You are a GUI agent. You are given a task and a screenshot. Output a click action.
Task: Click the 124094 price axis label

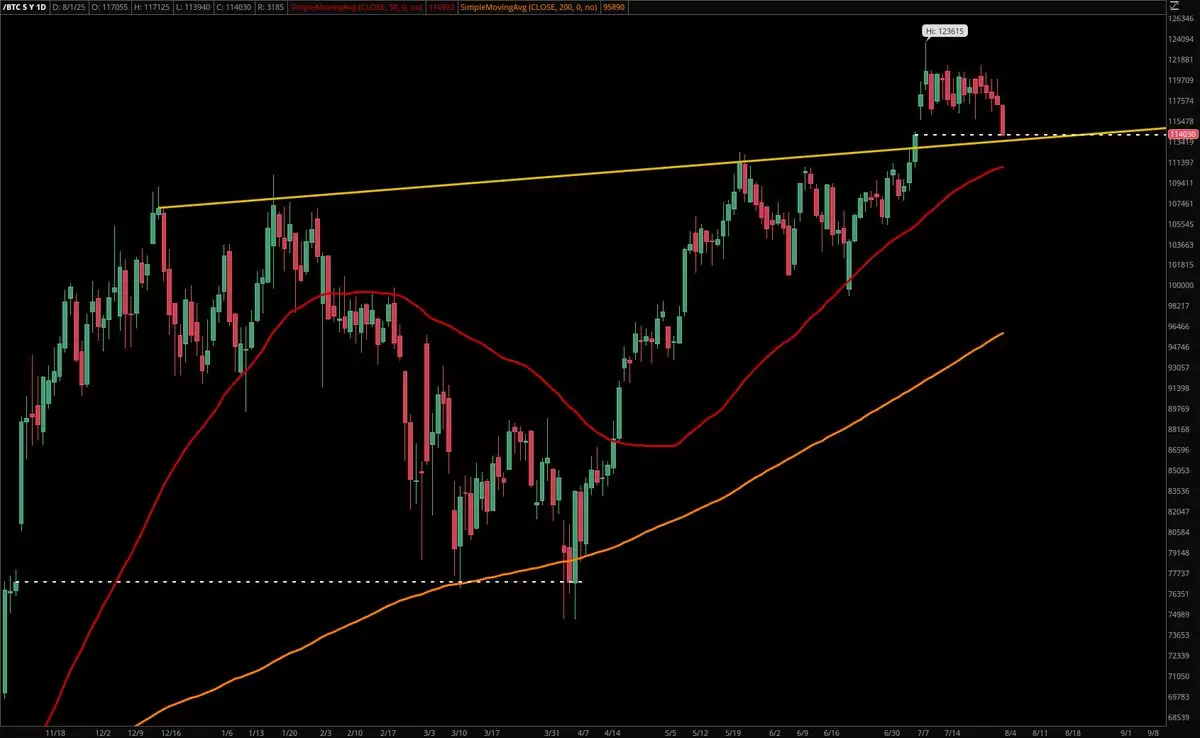click(x=1183, y=39)
